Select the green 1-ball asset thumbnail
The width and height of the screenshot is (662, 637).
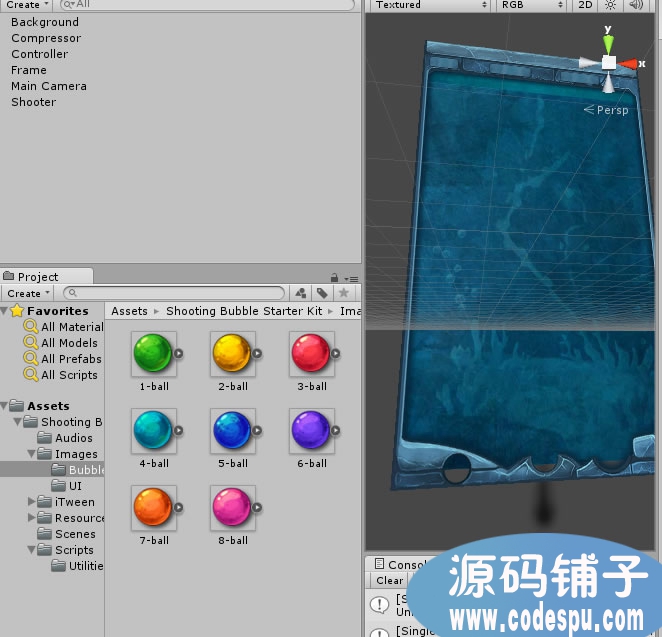(x=153, y=353)
